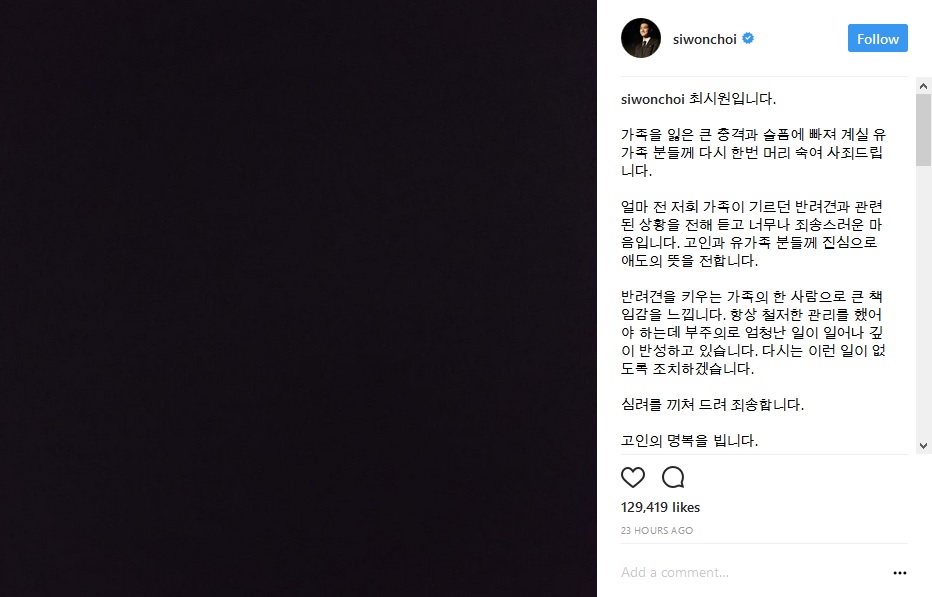Click the paragraph beginning 반려견을 키우는
Viewport: 932px width, 597px height.
pos(753,332)
